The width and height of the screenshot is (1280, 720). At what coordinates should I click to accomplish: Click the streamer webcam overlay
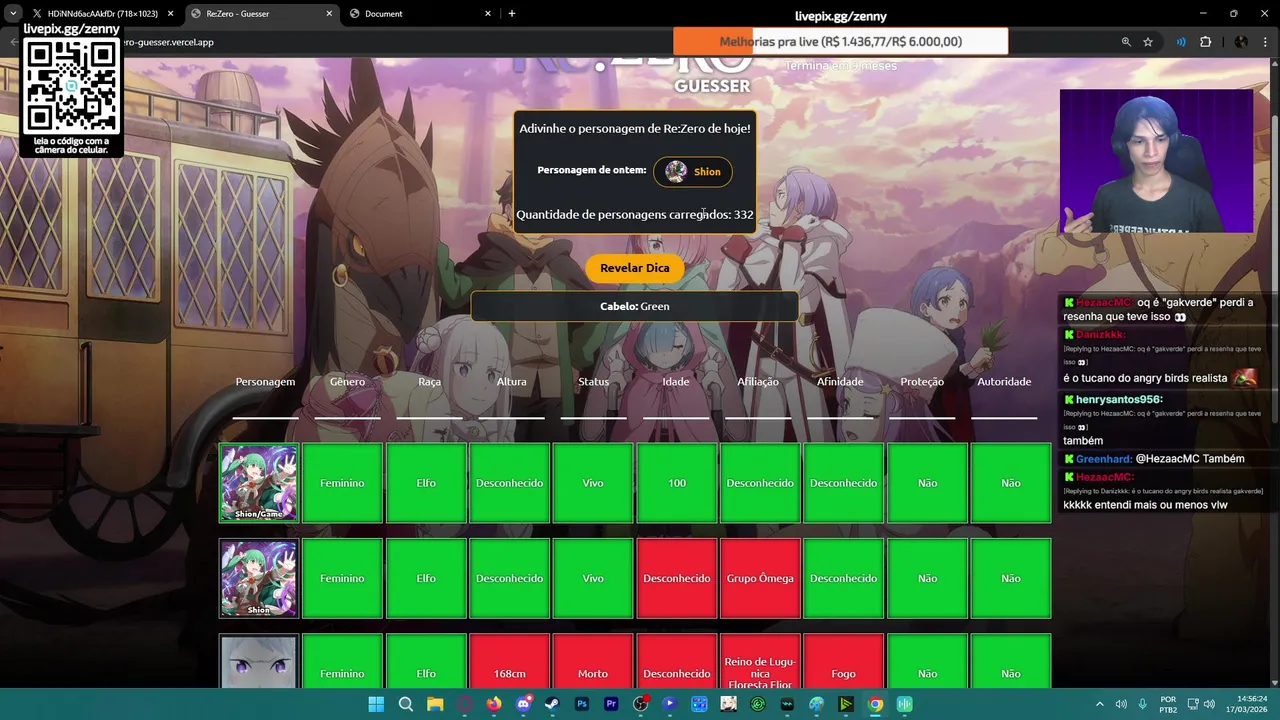click(1156, 162)
